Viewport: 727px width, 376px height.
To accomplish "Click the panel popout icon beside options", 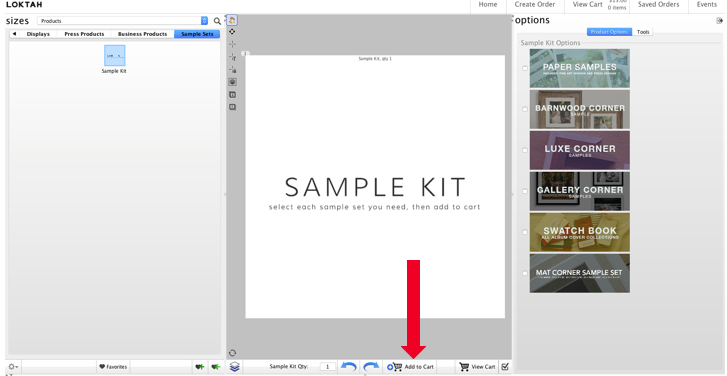I will coord(719,20).
